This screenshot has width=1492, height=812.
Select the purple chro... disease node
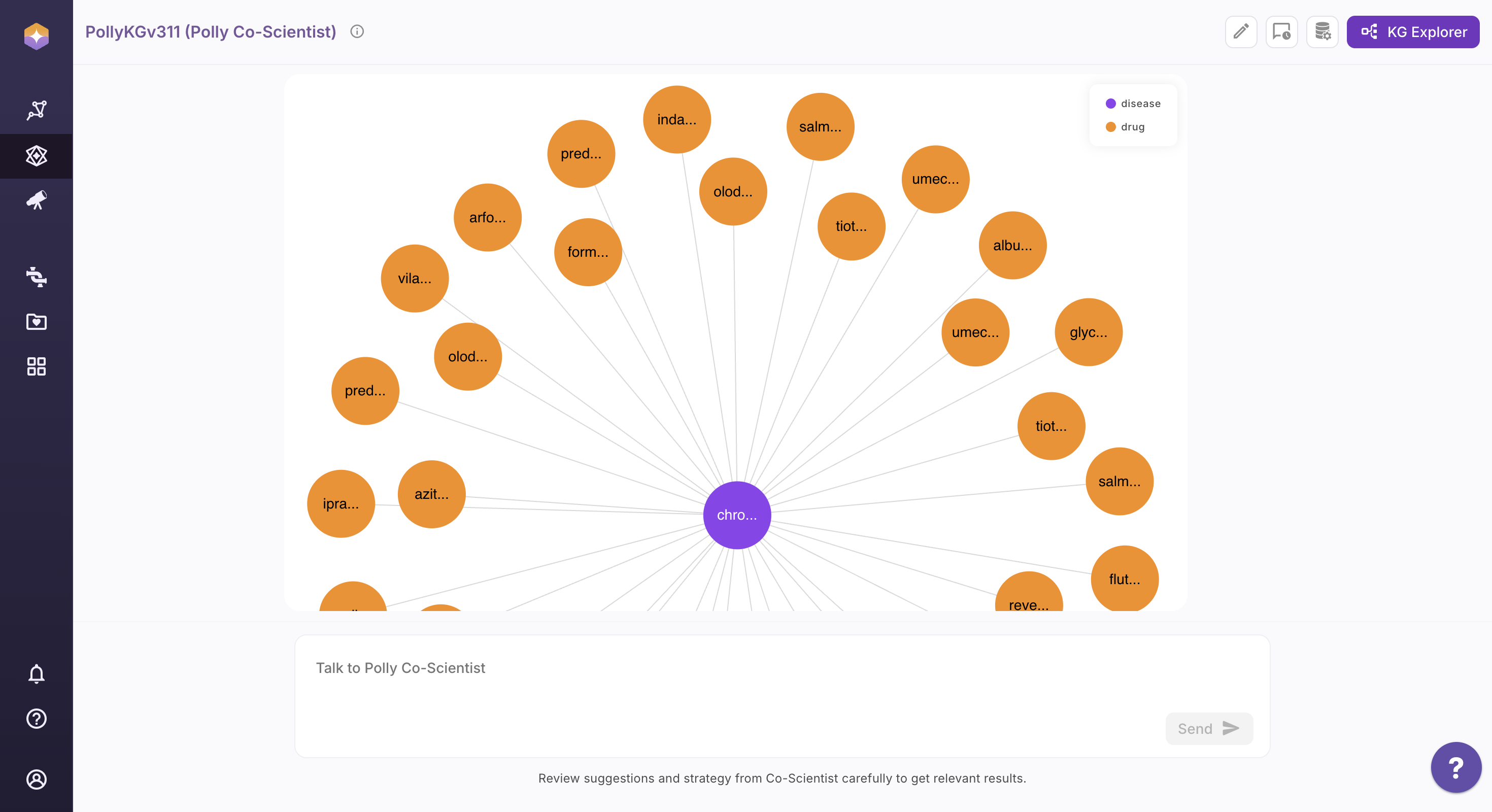(x=737, y=515)
